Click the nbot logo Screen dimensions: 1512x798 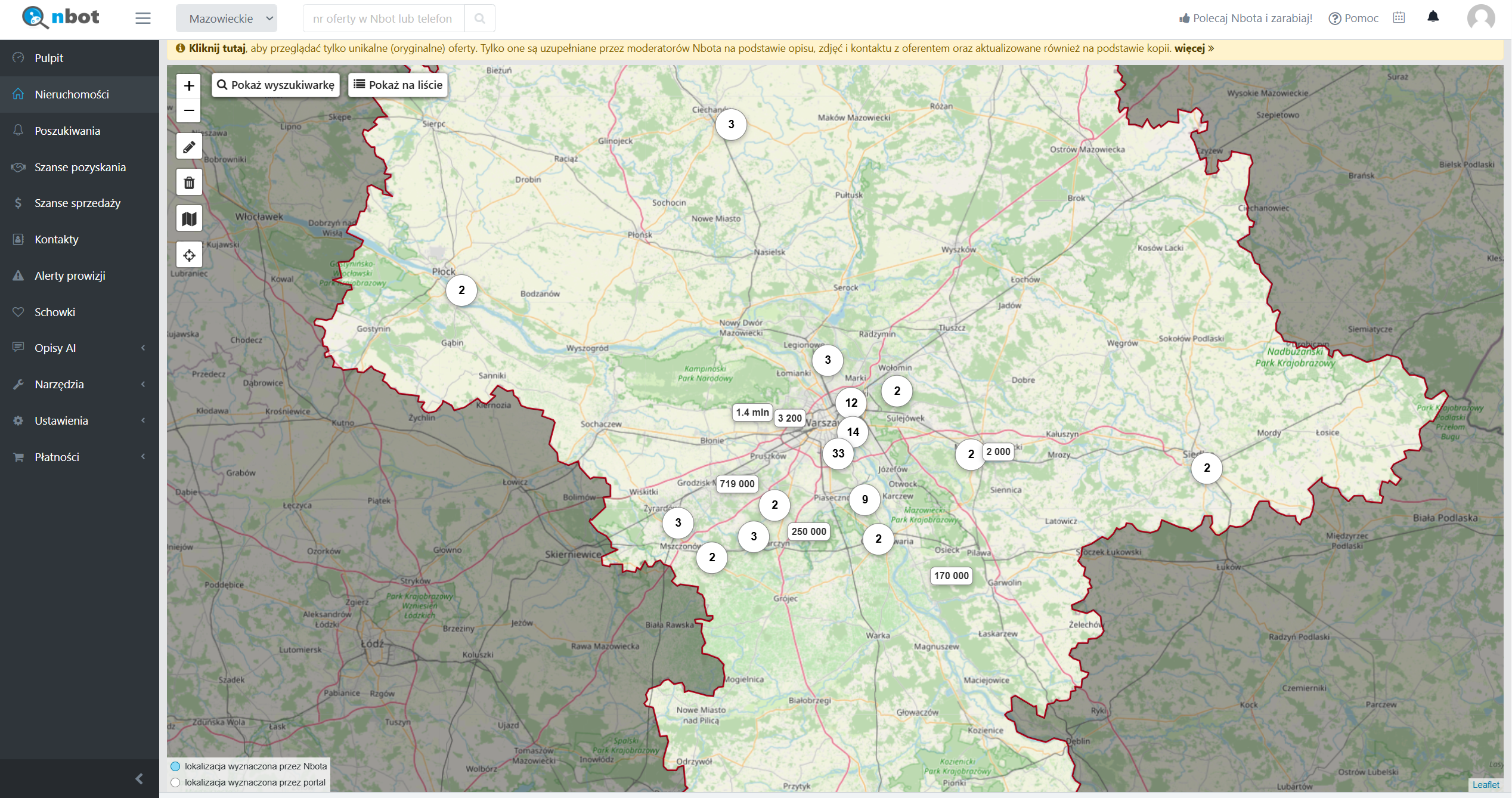tap(60, 17)
